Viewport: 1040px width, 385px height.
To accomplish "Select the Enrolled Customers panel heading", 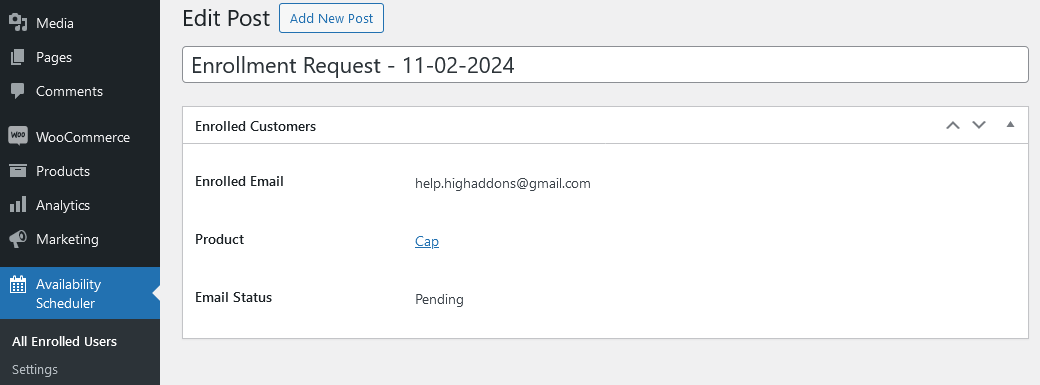I will (255, 126).
